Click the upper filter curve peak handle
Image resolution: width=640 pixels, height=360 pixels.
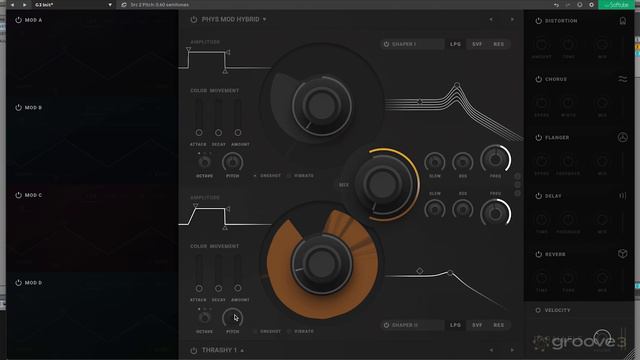point(457,85)
